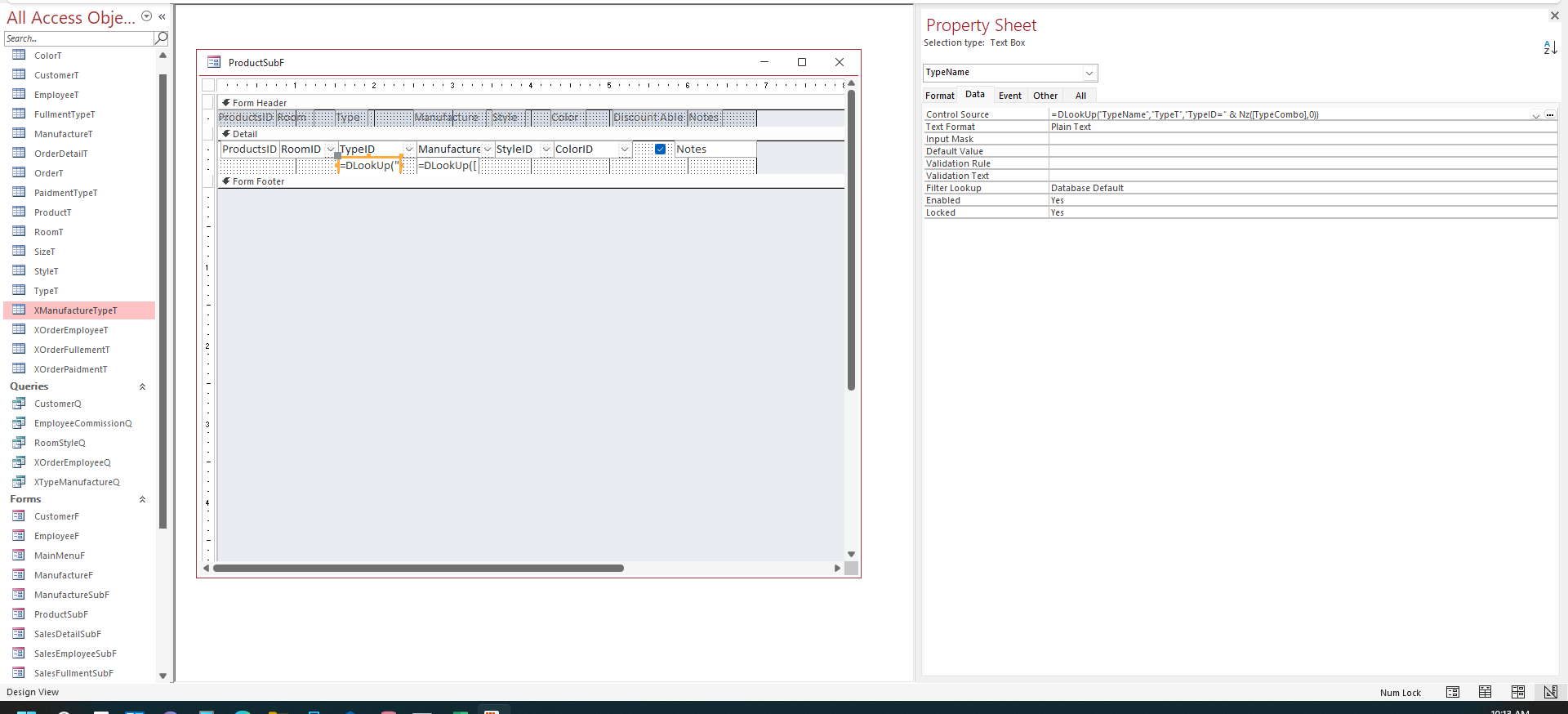Open the TypeID combo box dropdown arrow

(408, 149)
